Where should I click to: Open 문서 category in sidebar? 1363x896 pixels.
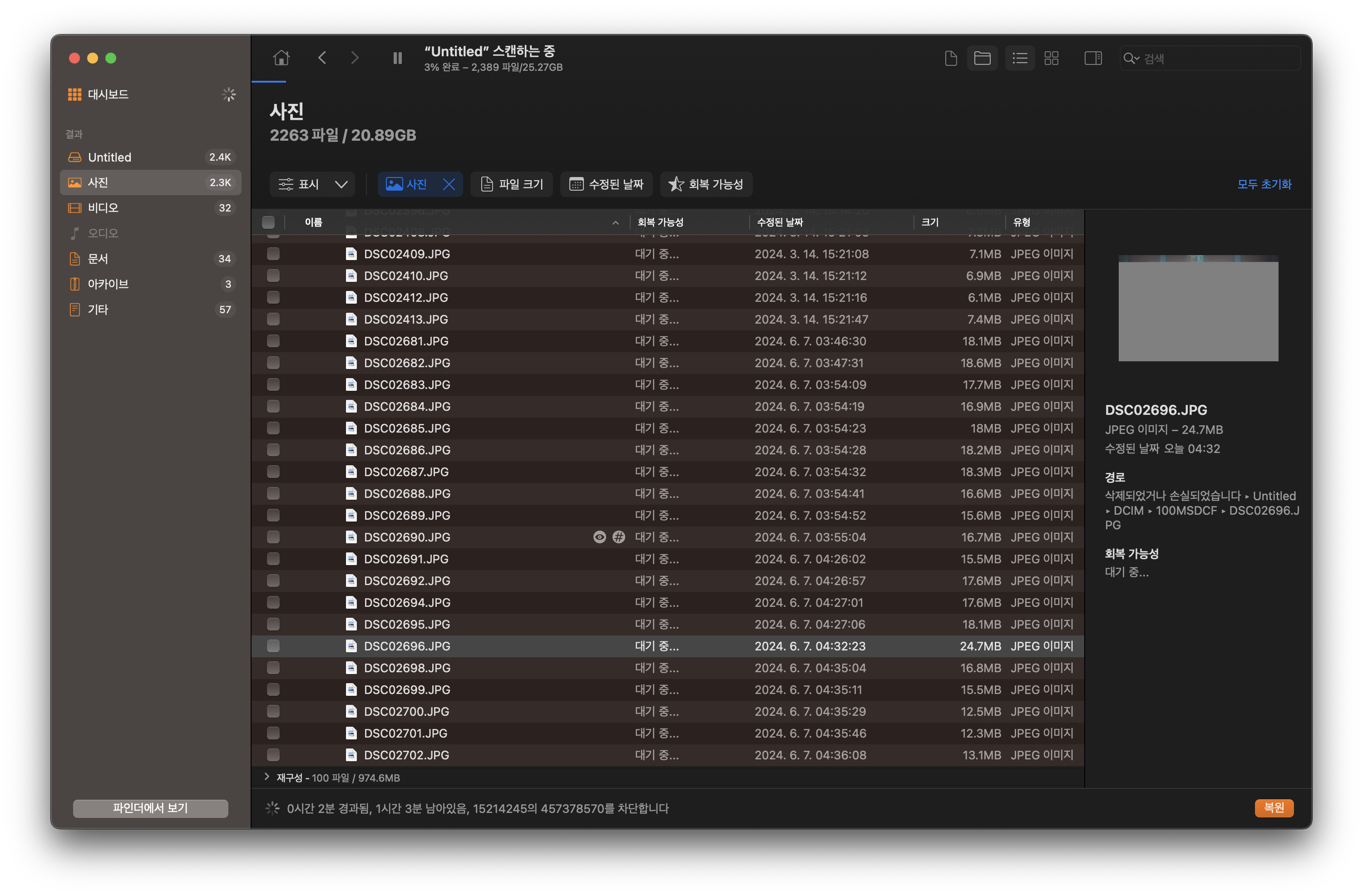(98, 259)
